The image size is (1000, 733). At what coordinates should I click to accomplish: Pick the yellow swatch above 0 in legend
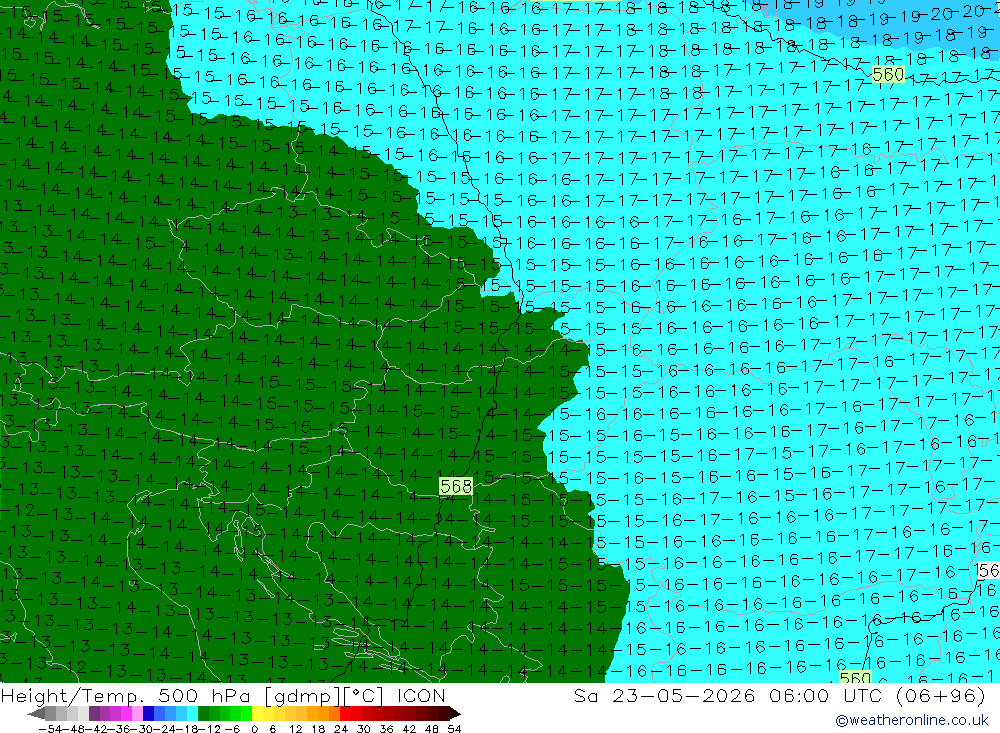point(257,714)
